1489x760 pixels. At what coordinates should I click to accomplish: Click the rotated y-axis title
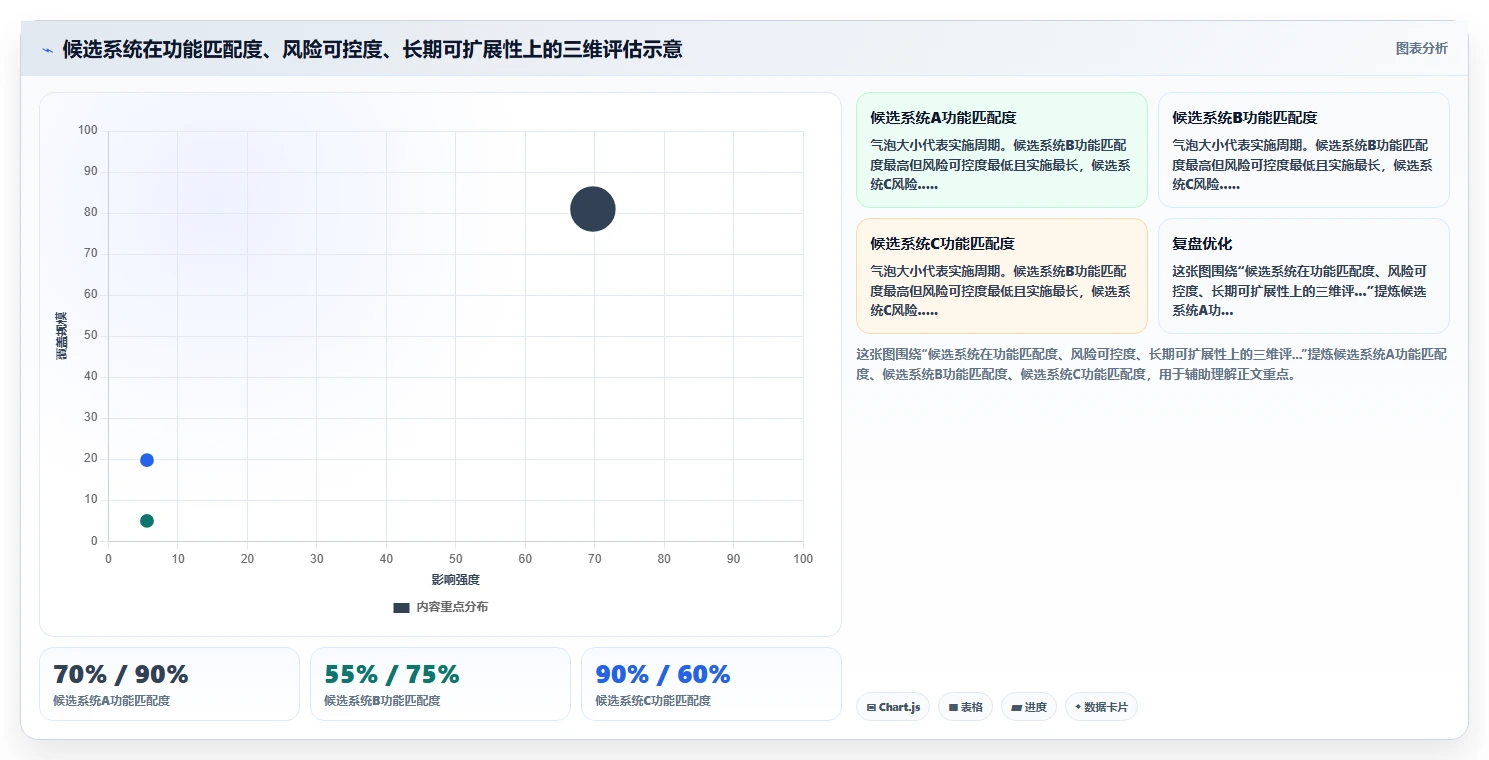tap(62, 336)
